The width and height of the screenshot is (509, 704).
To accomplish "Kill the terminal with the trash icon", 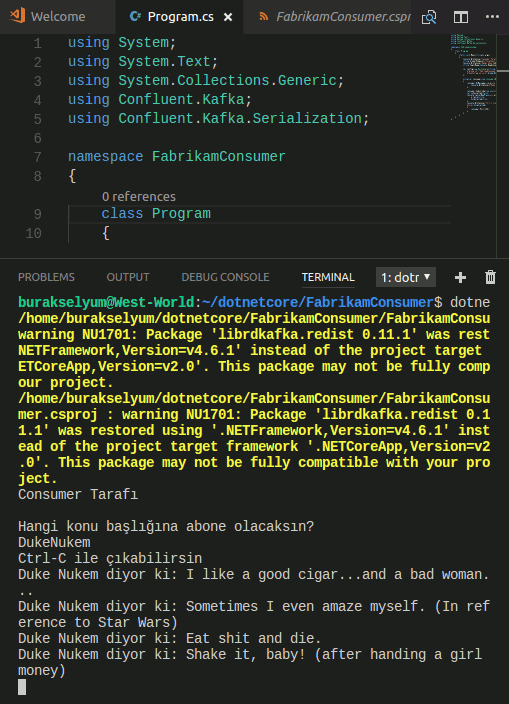I will coord(491,277).
